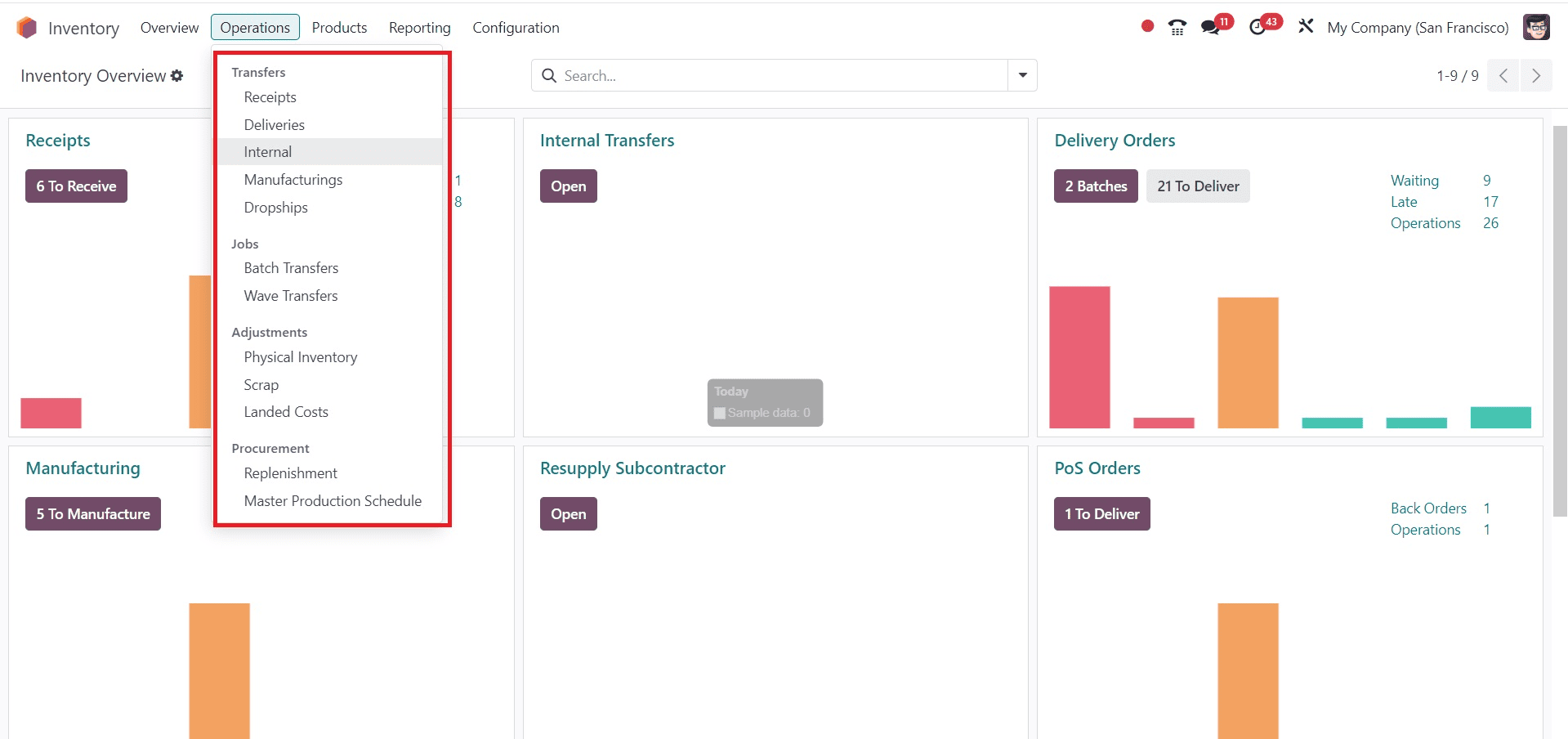Screen dimensions: 1568x739
Task: Open the Configuration menu
Action: tap(516, 28)
